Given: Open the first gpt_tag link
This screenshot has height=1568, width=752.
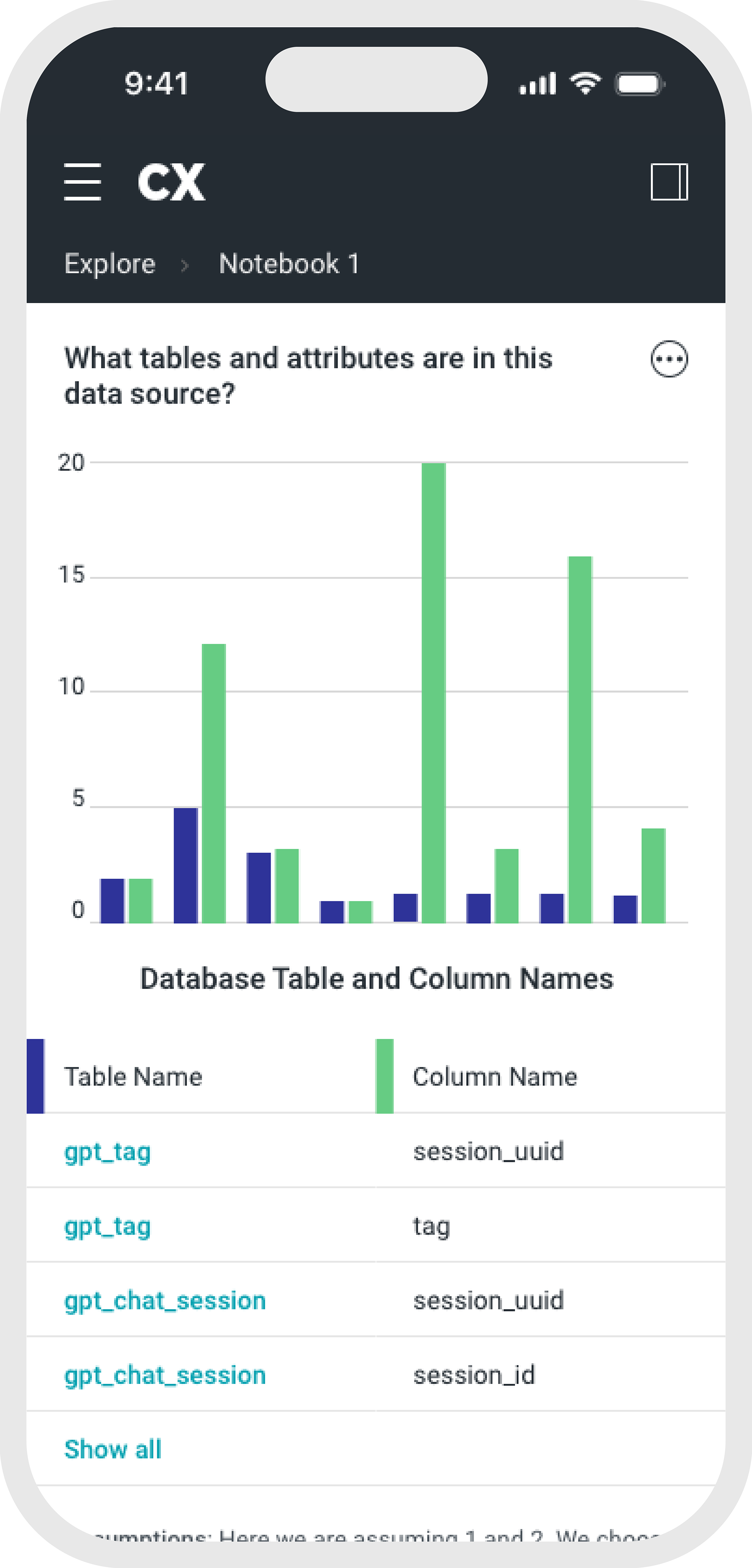Looking at the screenshot, I should click(108, 1152).
